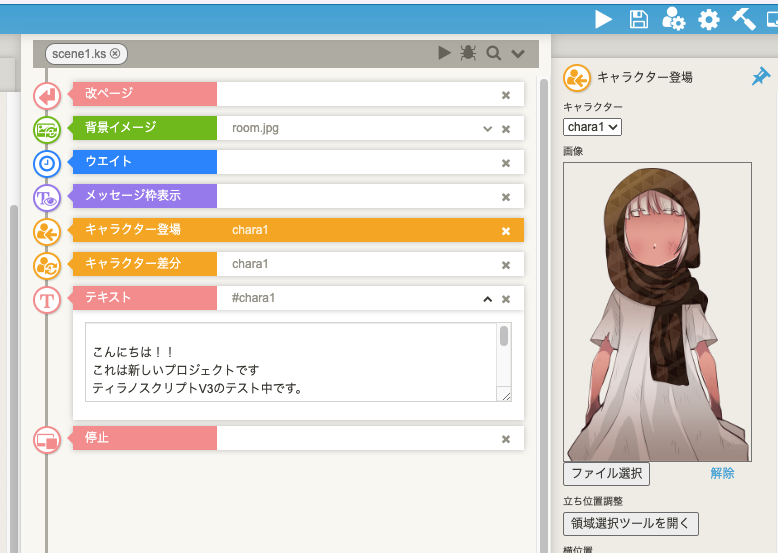Pin the character properties panel

coord(760,77)
